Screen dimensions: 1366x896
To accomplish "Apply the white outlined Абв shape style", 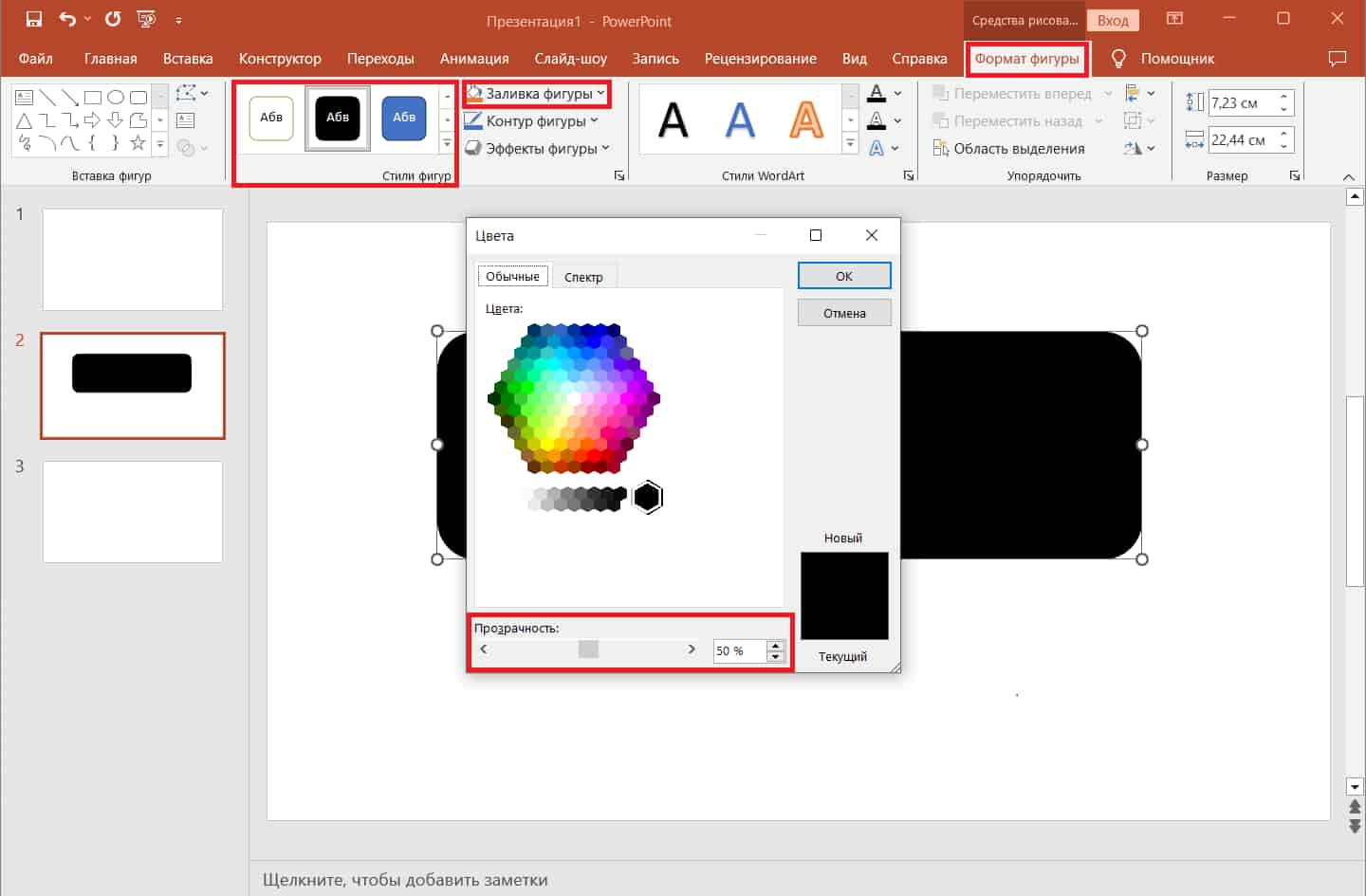I will coord(271,118).
